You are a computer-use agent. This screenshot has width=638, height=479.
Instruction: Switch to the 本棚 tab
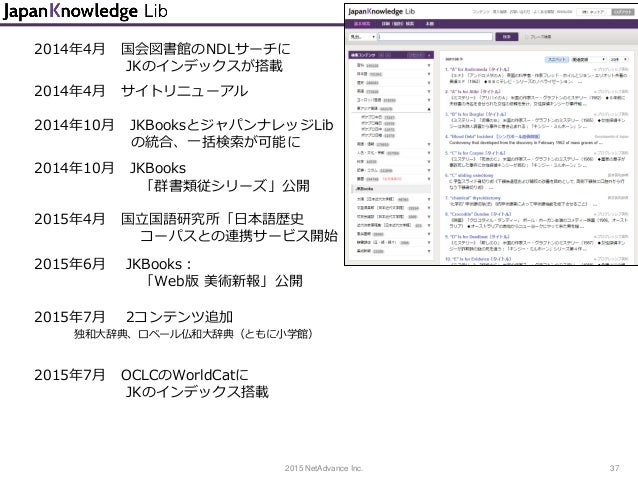pos(430,24)
